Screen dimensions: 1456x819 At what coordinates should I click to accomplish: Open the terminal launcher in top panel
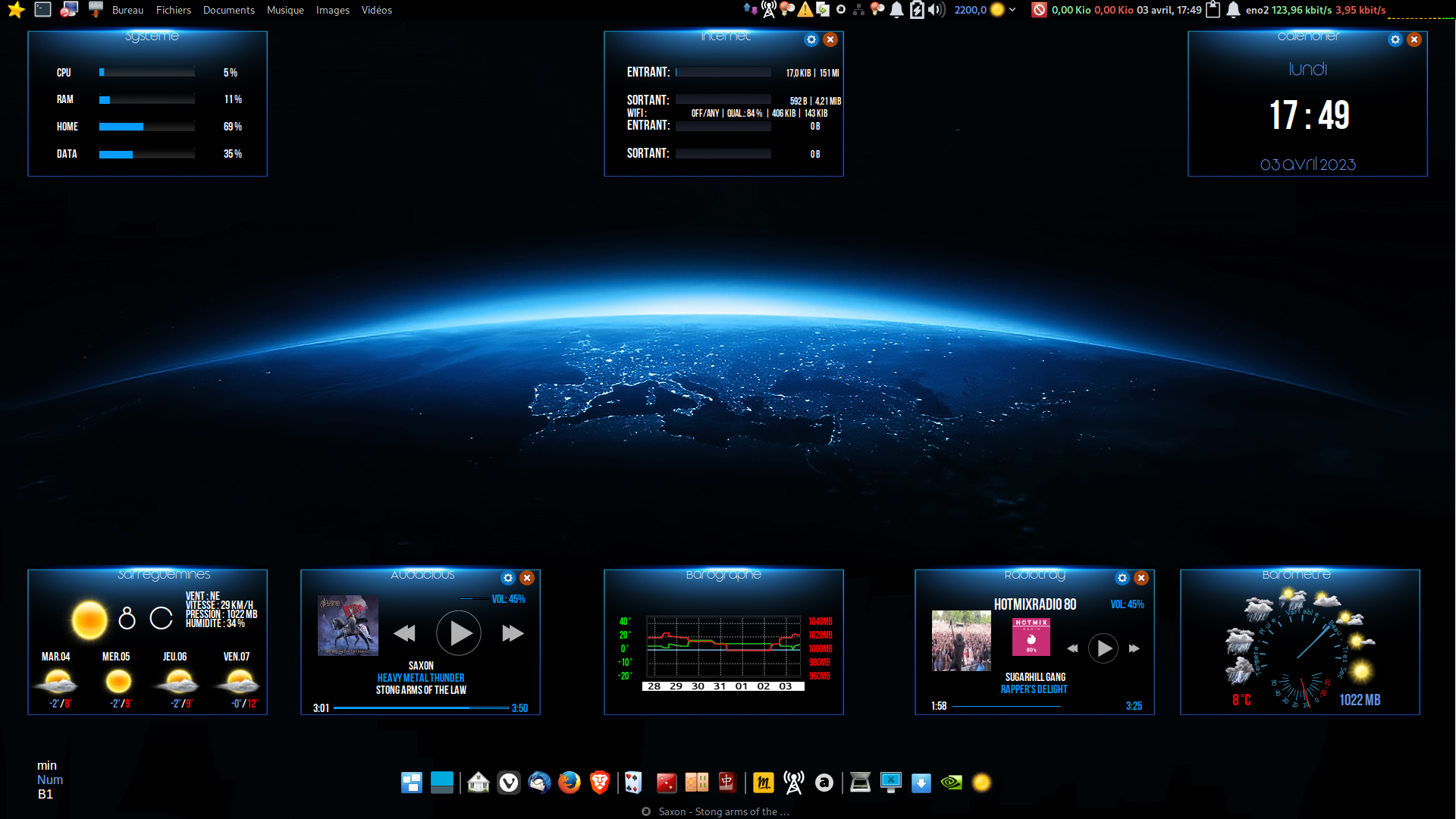click(x=43, y=10)
